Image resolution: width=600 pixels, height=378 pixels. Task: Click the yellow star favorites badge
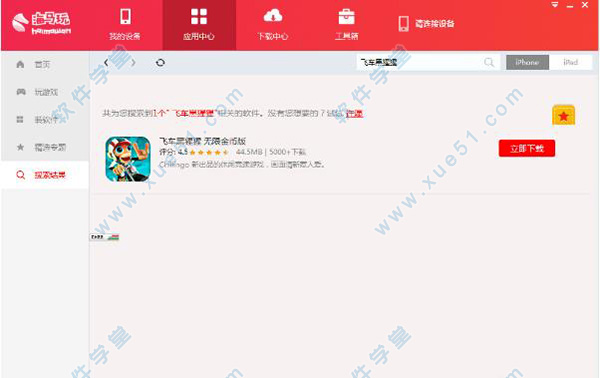click(x=563, y=116)
